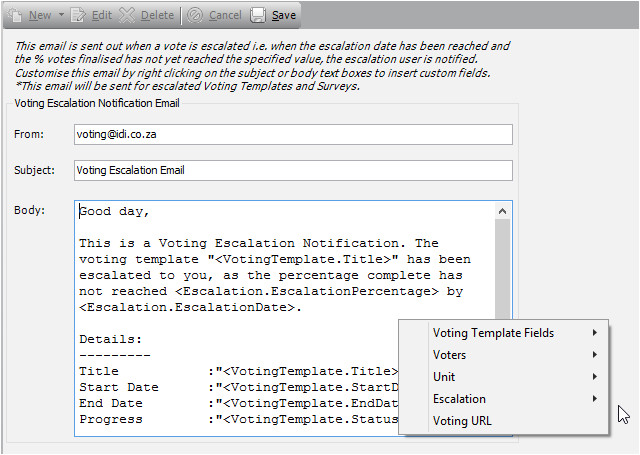
Task: Select Voting URL from context menu
Action: pos(462,421)
